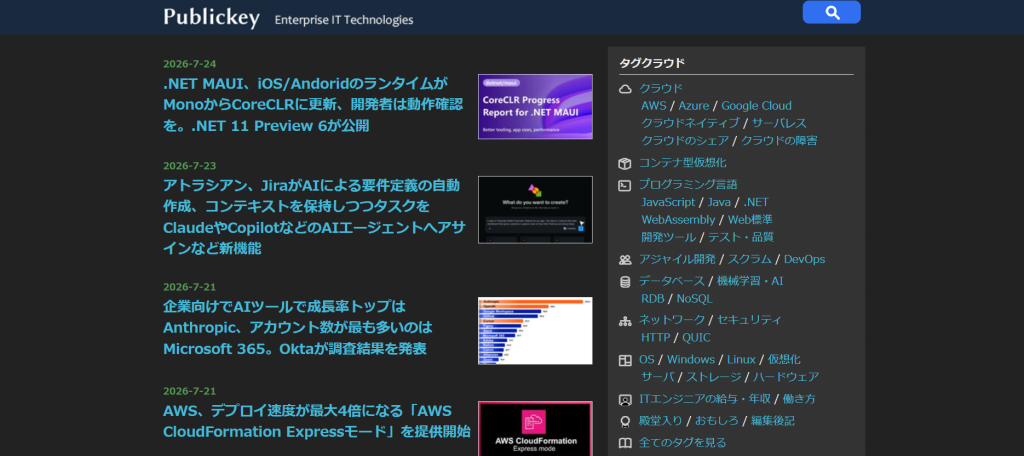Select the プログラミング言語 tag
Viewport: 1024px width, 456px height.
point(688,185)
